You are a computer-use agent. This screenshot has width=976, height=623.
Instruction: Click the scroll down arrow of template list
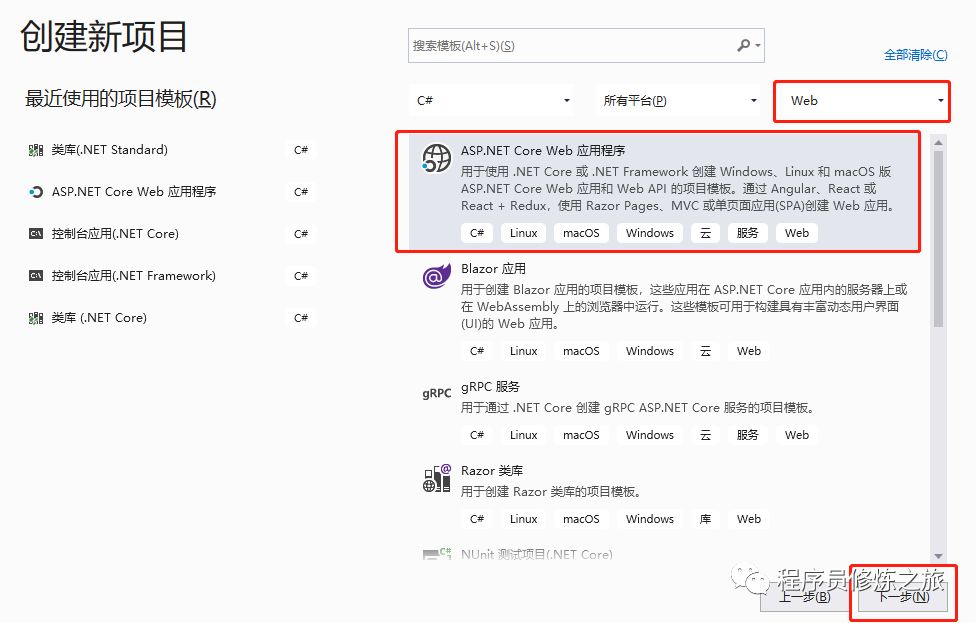click(x=938, y=556)
